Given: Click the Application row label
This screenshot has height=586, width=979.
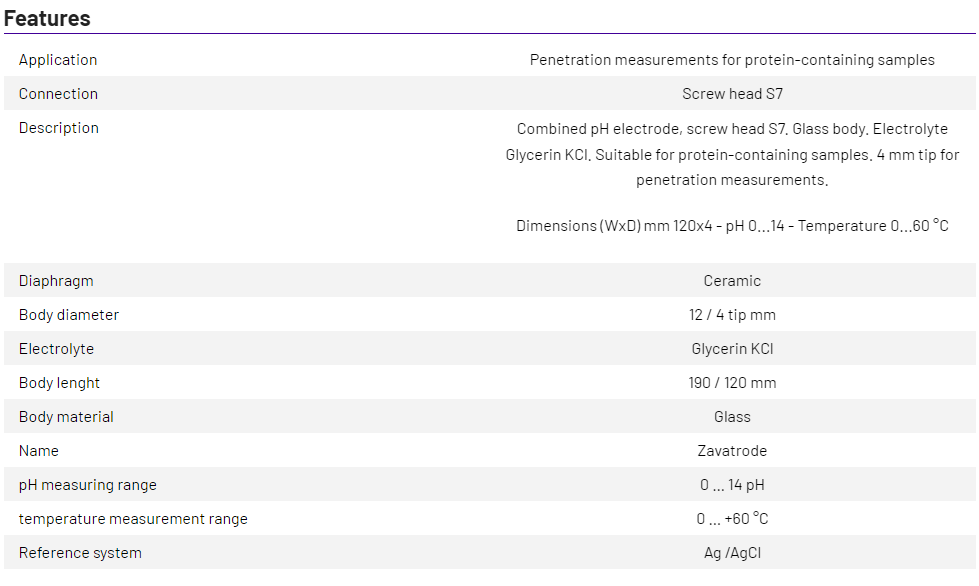Looking at the screenshot, I should [x=58, y=60].
